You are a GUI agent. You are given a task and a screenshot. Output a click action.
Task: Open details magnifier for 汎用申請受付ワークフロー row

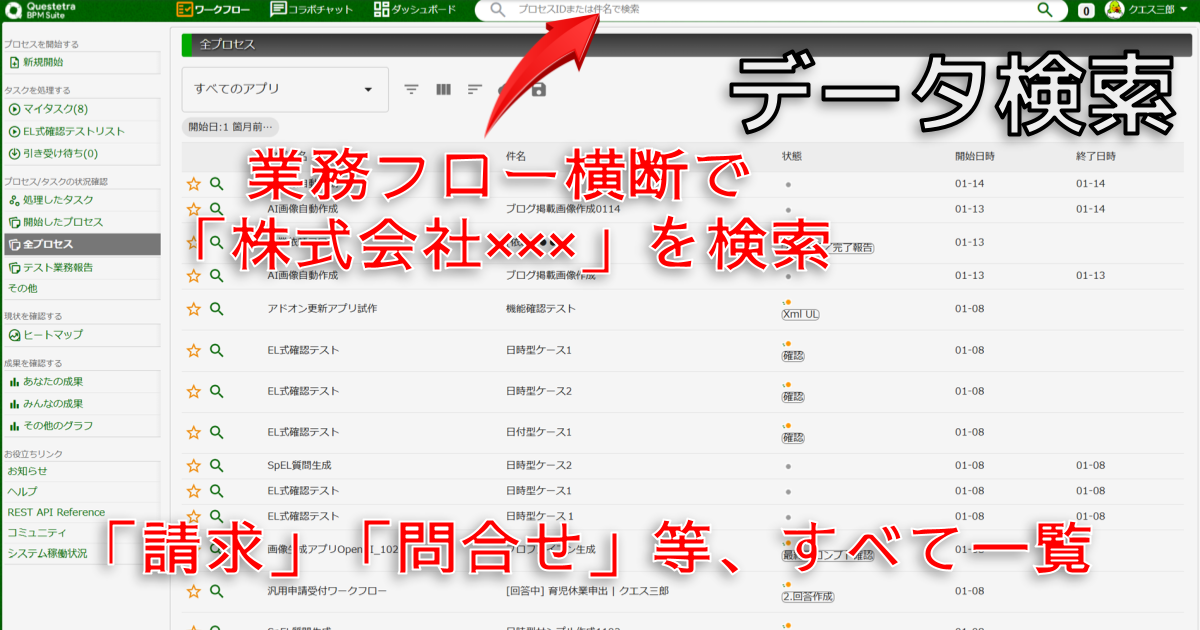216,591
